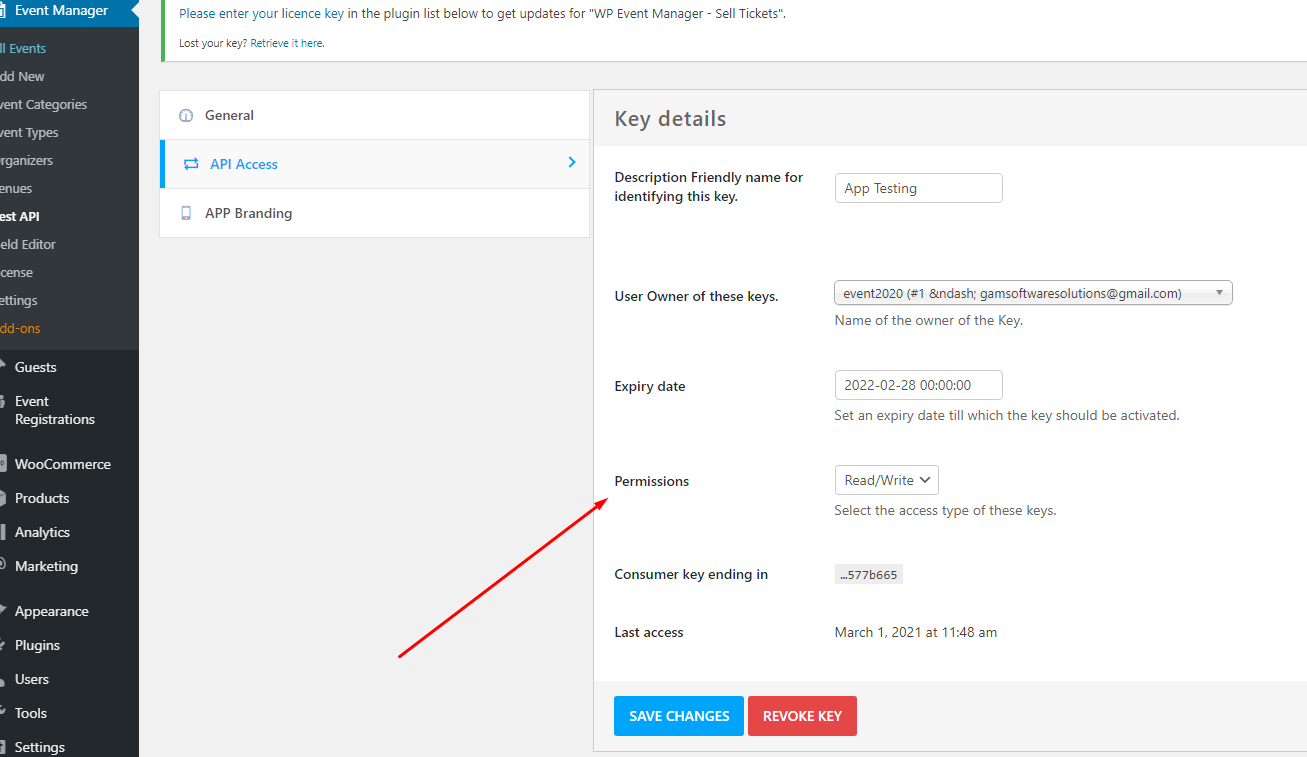This screenshot has height=757, width=1307.
Task: Click the Products sidebar icon
Action: [x=6, y=497]
